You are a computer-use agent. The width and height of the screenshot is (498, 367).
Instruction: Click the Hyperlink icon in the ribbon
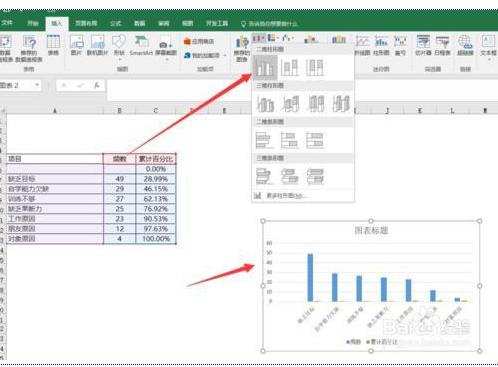(x=465, y=46)
